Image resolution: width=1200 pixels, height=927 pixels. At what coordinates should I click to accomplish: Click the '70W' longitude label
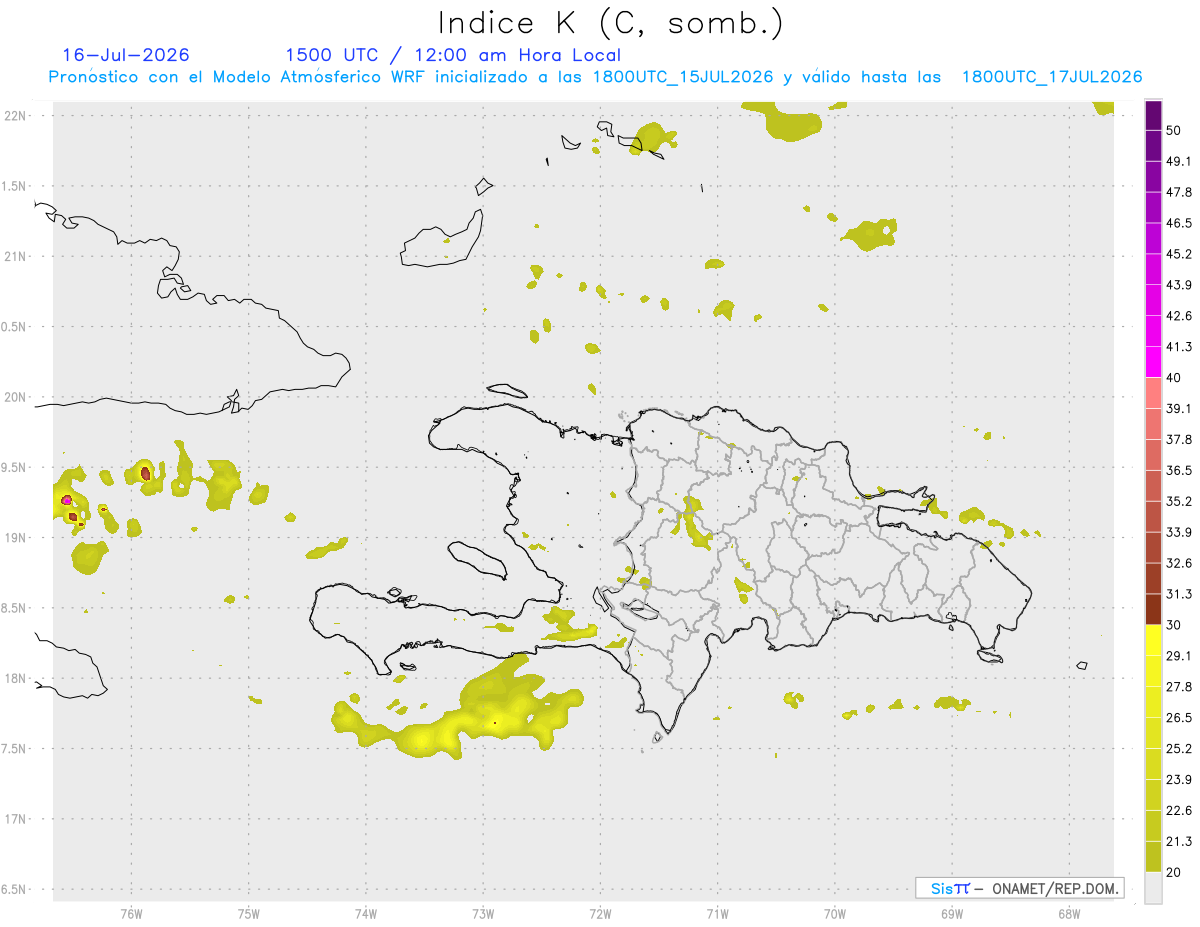coord(834,913)
